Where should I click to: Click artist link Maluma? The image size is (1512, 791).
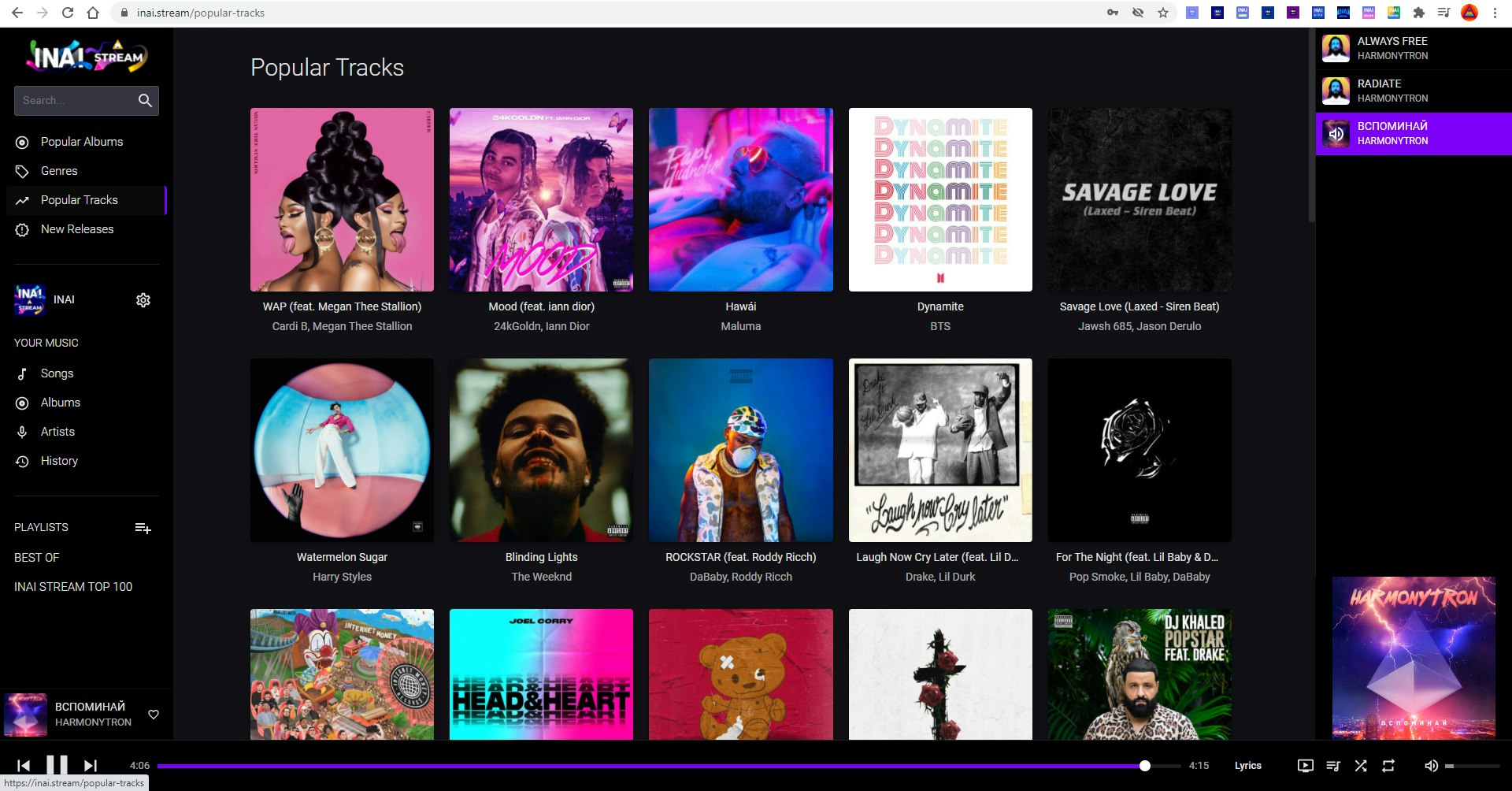741,326
